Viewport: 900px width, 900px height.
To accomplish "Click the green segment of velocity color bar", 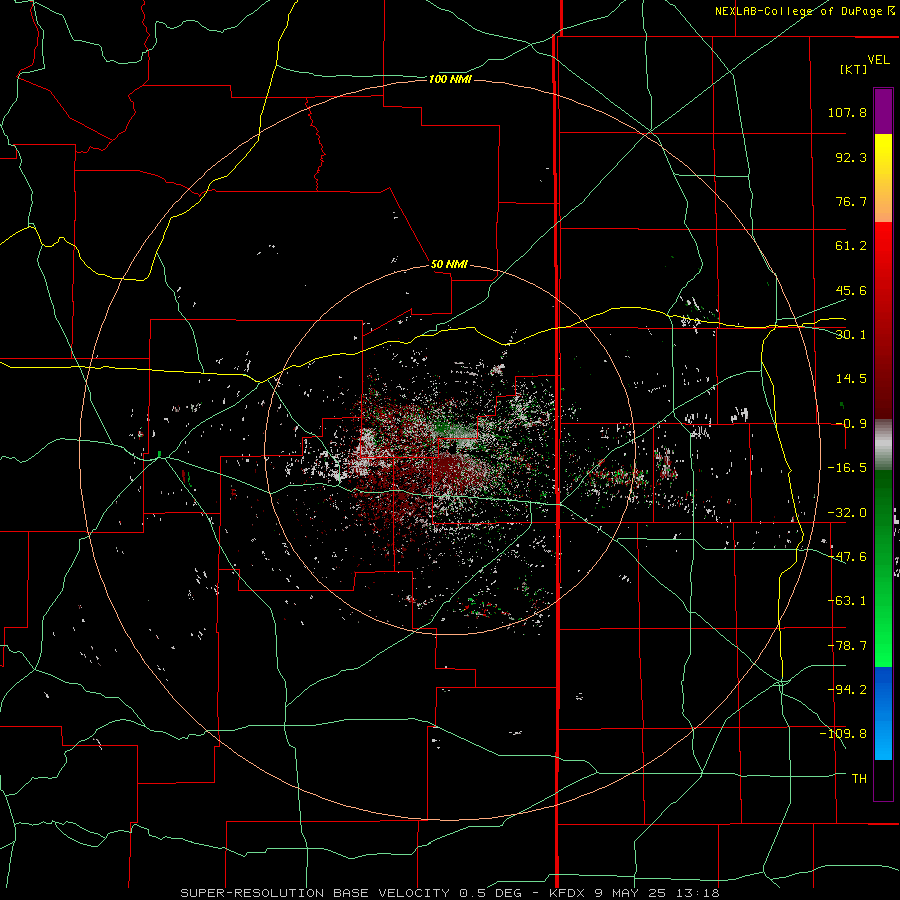I will click(x=883, y=568).
